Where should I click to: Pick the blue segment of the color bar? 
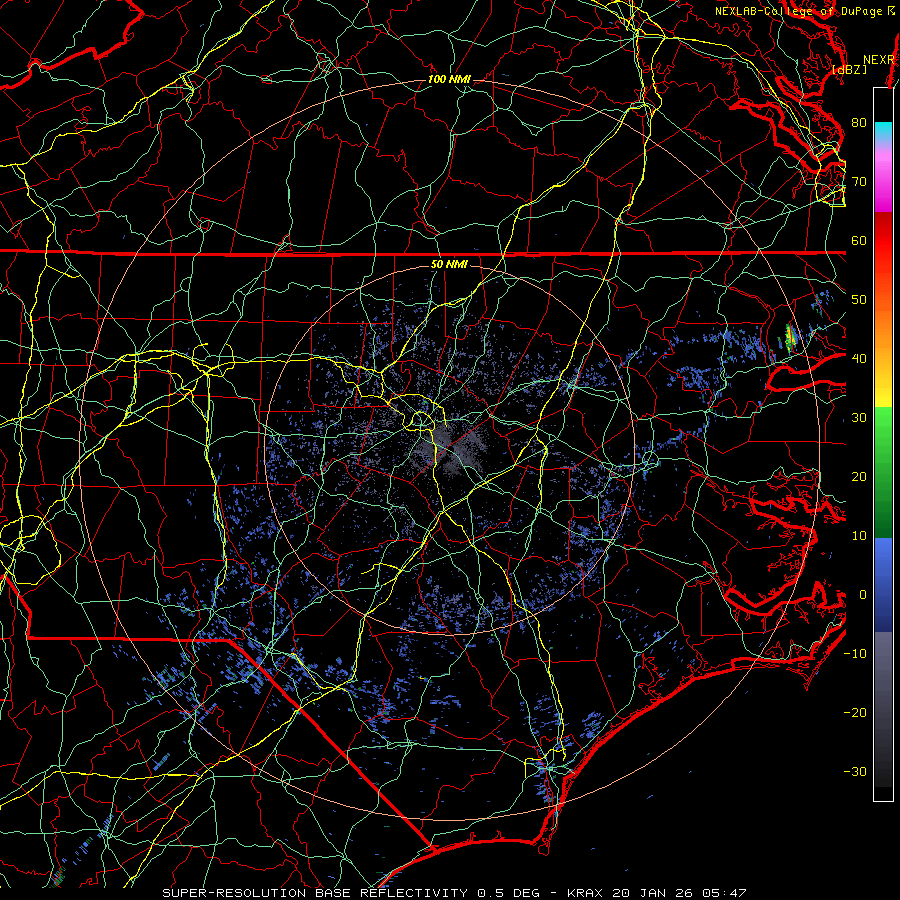click(x=883, y=585)
